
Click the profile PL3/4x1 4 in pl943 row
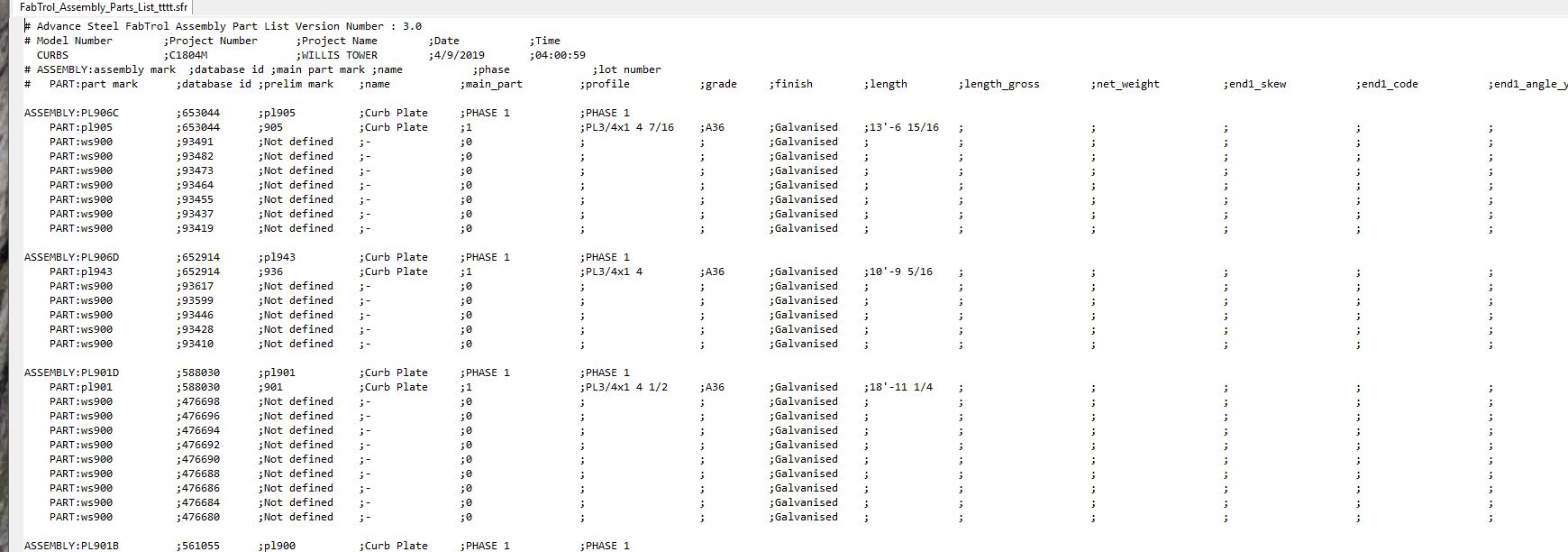click(615, 271)
